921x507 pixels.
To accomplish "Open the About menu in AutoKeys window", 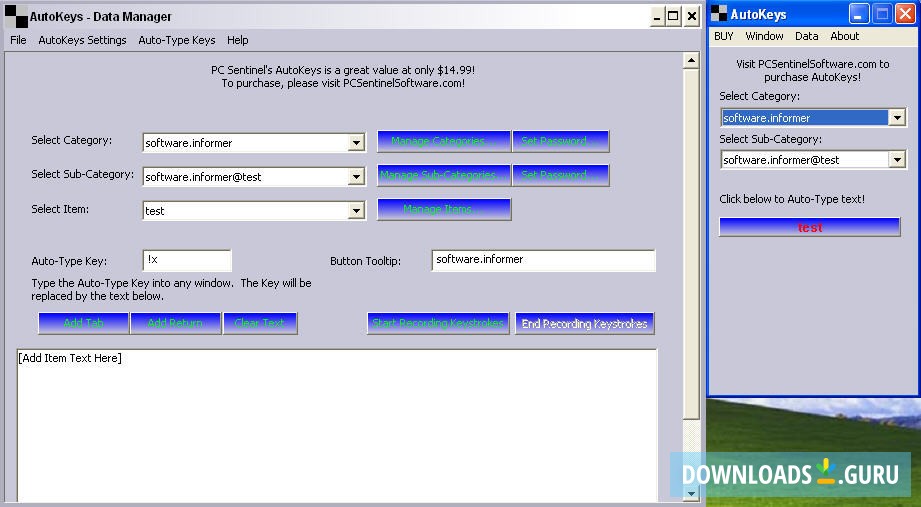I will tap(845, 36).
